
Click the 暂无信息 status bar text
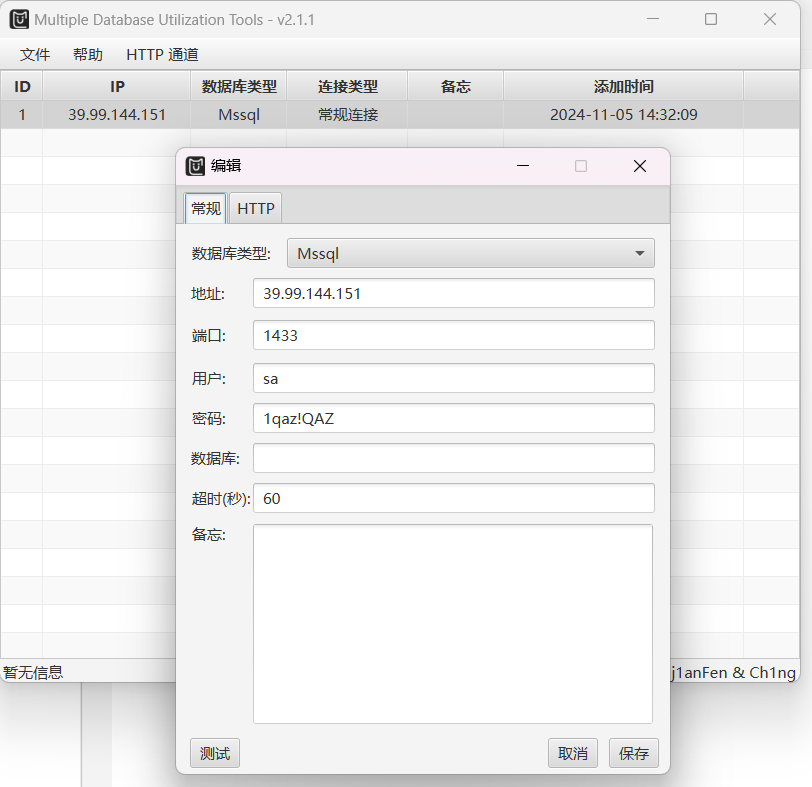33,672
